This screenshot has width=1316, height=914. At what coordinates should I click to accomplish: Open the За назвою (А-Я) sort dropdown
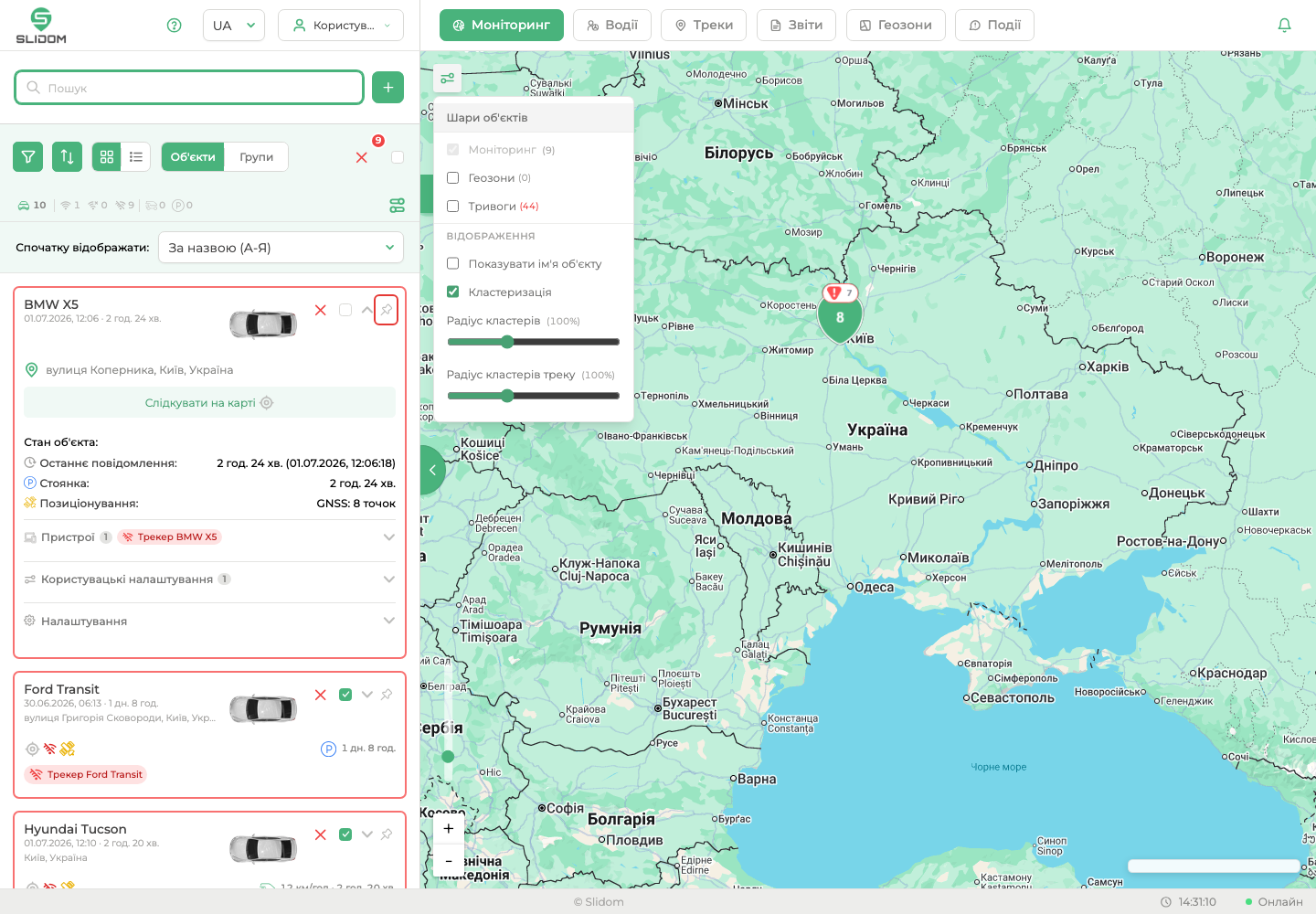point(281,248)
